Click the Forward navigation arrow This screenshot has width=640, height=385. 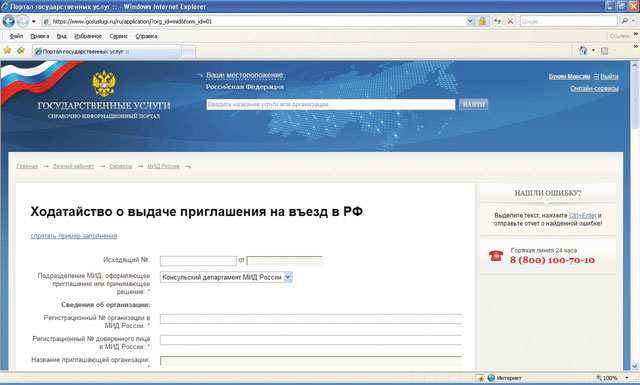point(23,21)
